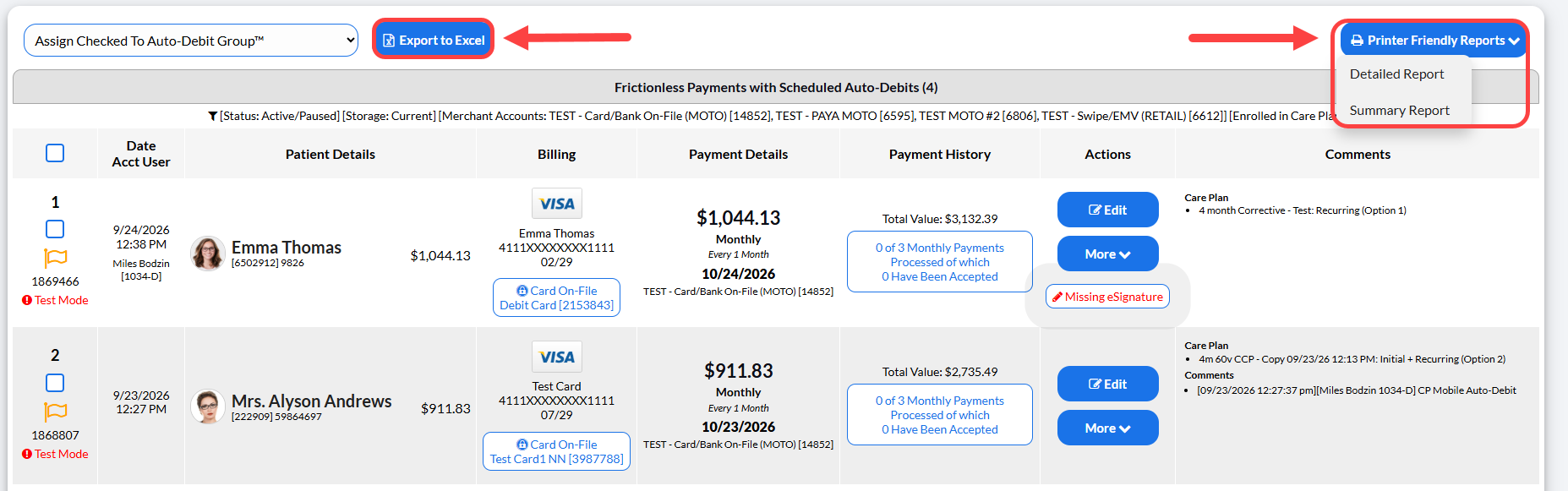Click the Total Value: $2,735.49 text
1568x491 pixels.
click(x=940, y=372)
